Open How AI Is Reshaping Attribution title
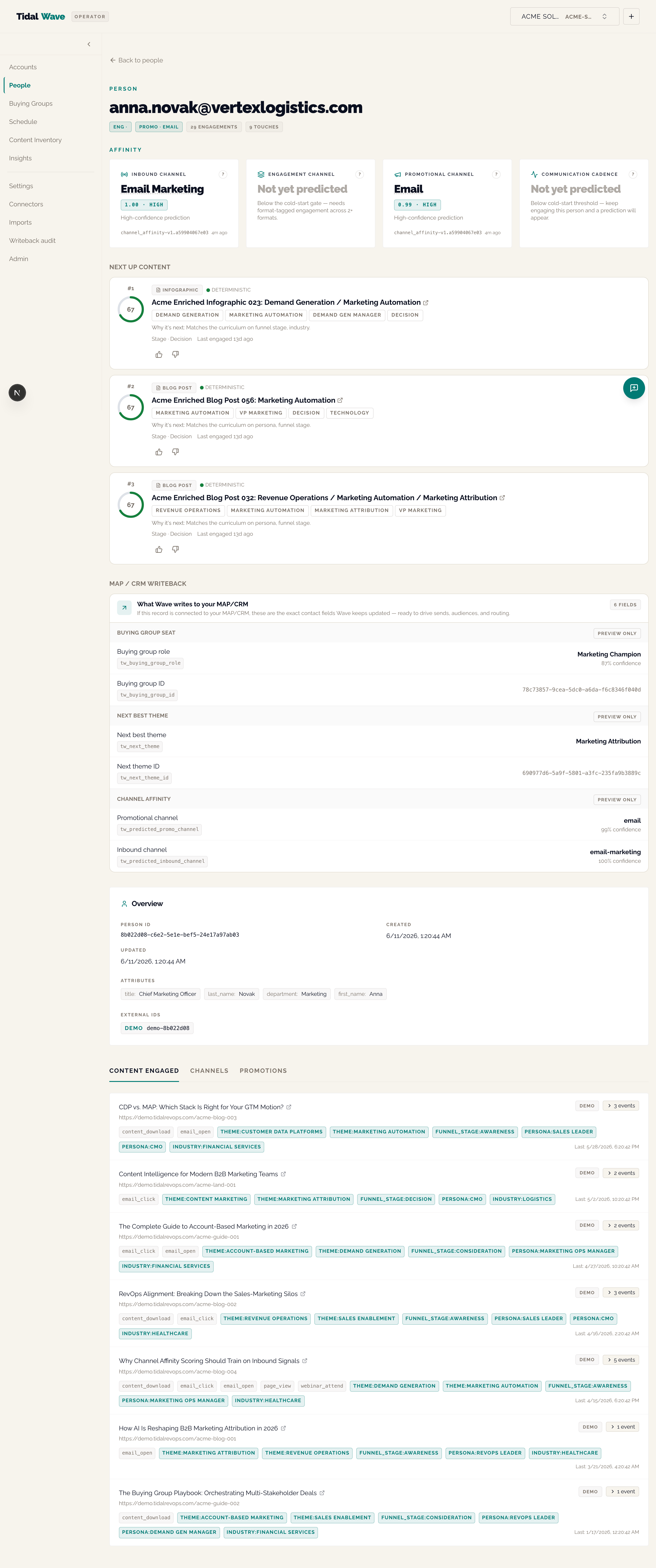This screenshot has height=1568, width=656. pyautogui.click(x=198, y=1428)
